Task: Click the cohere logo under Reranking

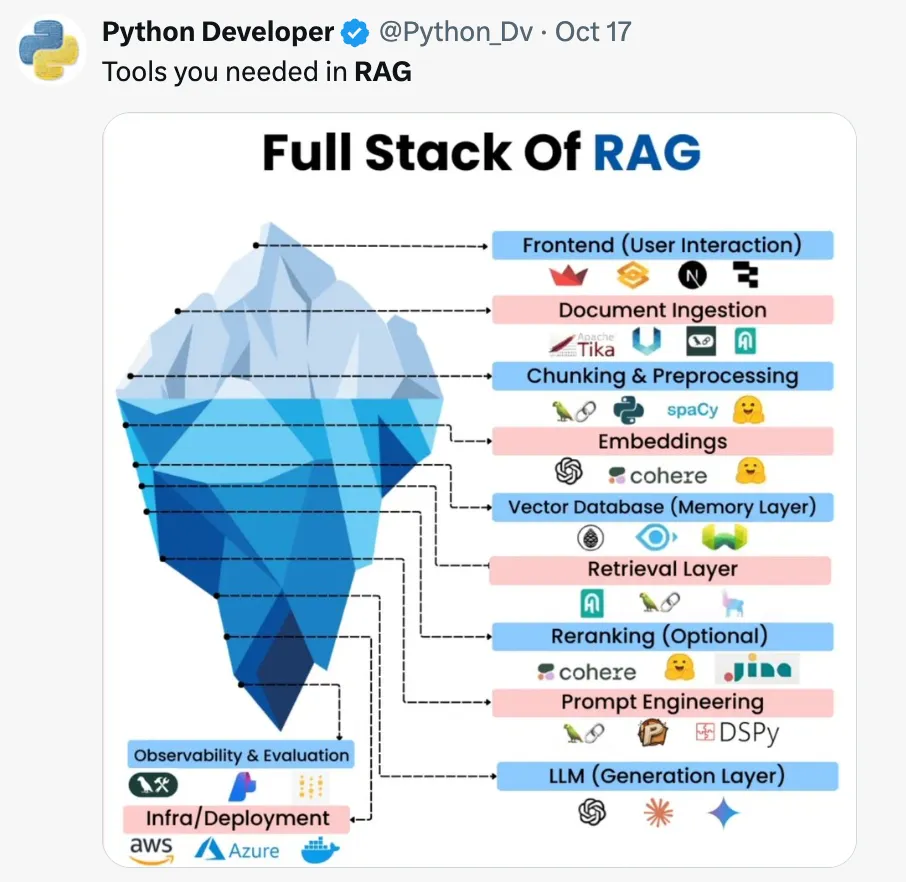Action: pos(586,672)
